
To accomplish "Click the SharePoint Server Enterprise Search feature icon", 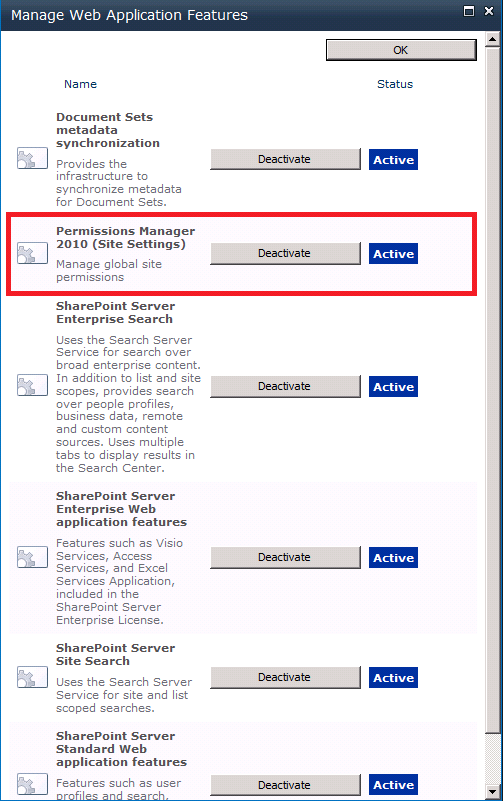I will (x=32, y=385).
